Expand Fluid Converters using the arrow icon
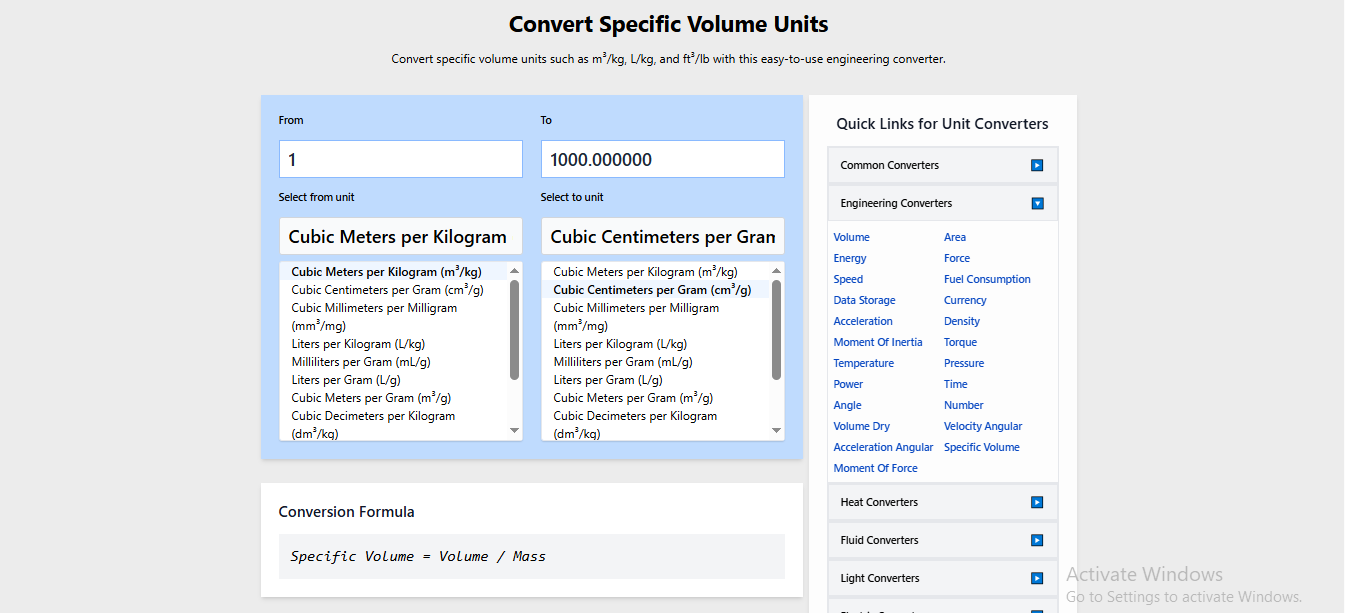 pos(1039,539)
